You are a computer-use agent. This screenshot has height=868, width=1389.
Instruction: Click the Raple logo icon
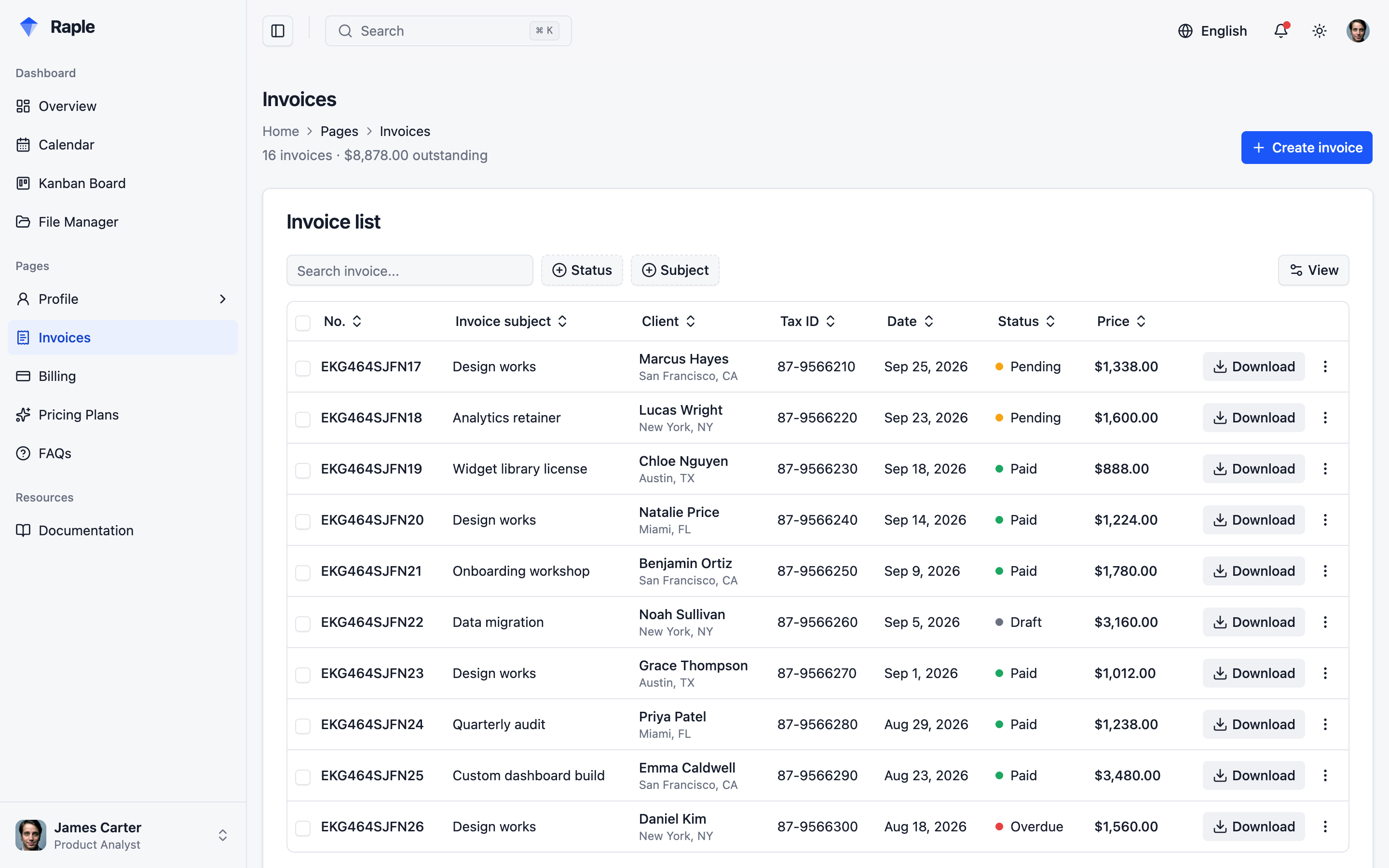[x=29, y=27]
